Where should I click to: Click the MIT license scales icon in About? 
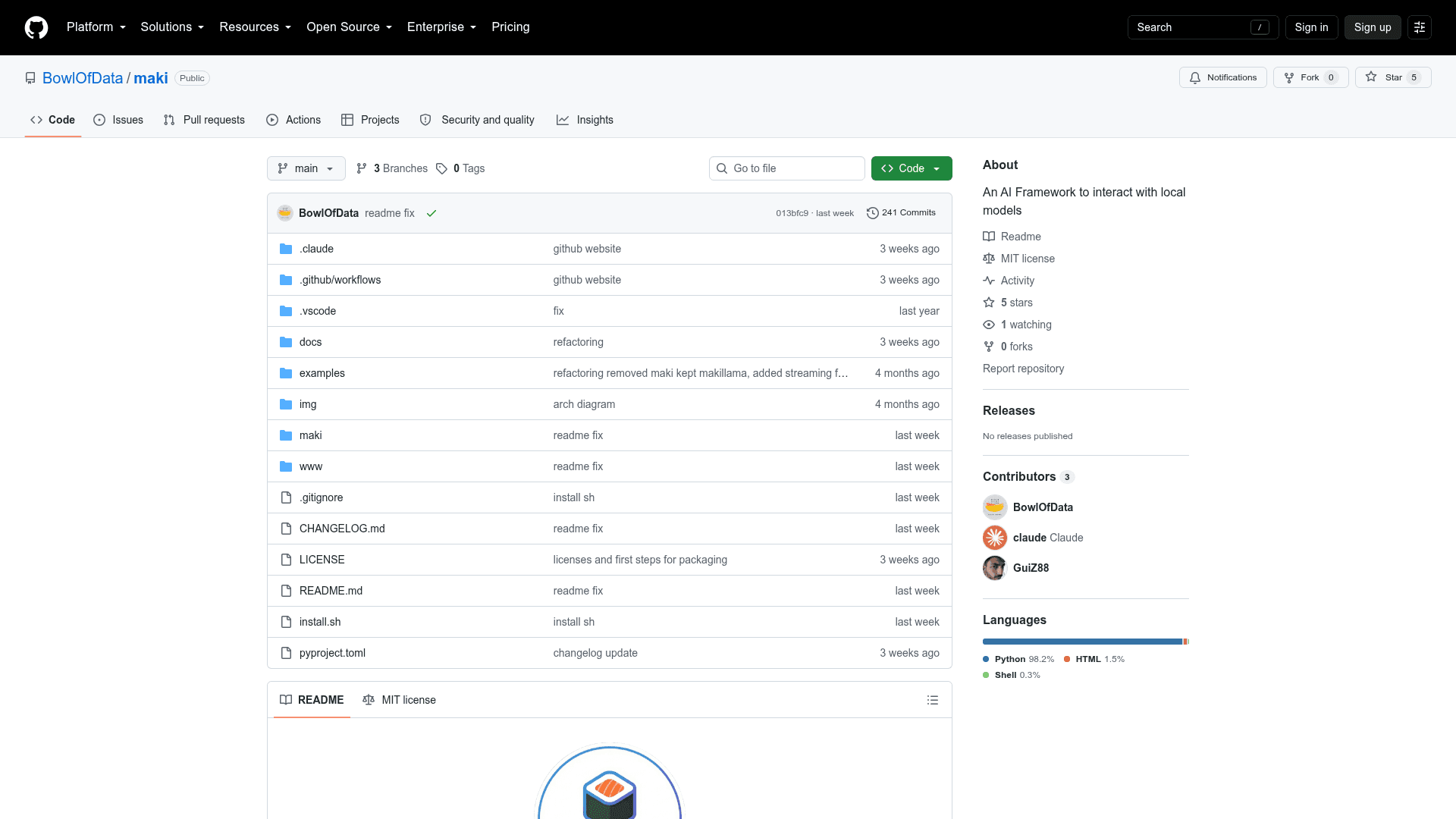989,259
